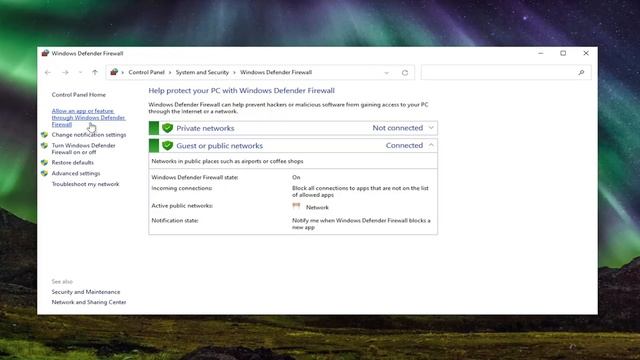640x360 pixels.
Task: Open Security and Maintenance link
Action: [x=86, y=292]
